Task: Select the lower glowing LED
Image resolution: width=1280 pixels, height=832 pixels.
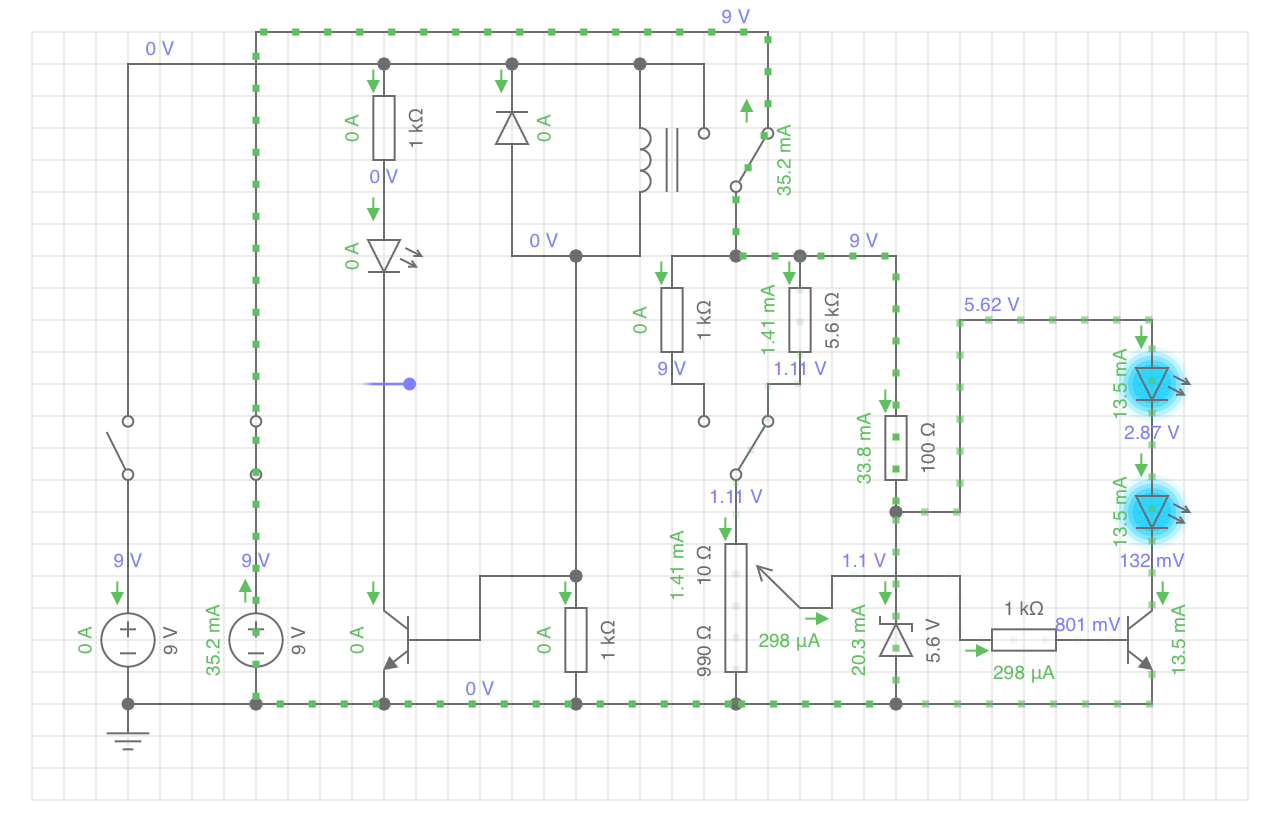Action: [x=1153, y=511]
